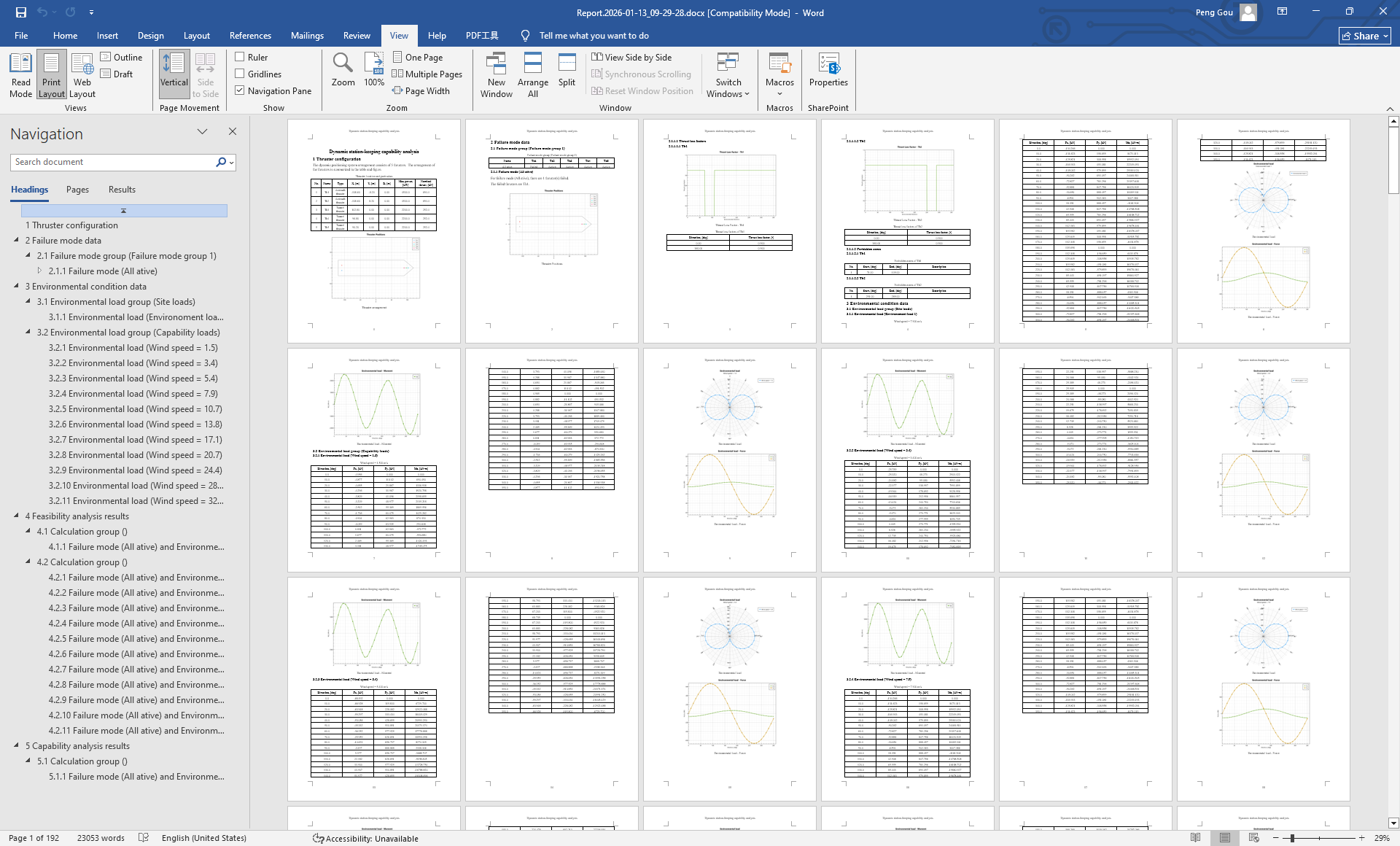1400x846 pixels.
Task: Switch to Draft view
Action: click(x=117, y=74)
